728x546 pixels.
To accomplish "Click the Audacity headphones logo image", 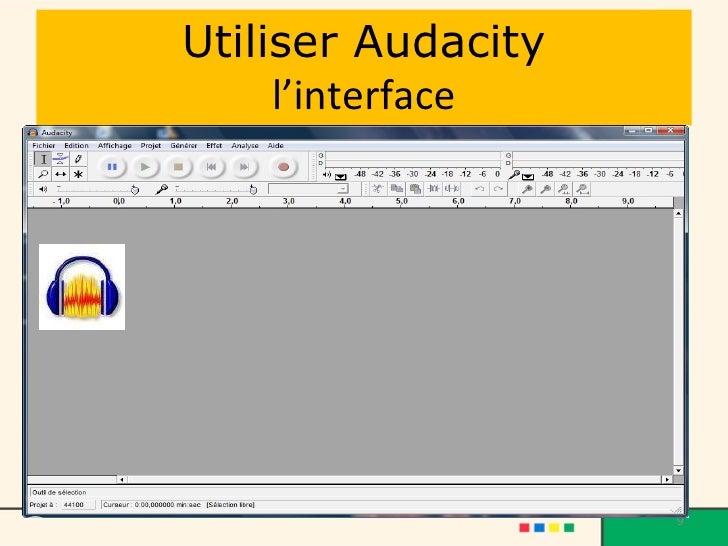I will [x=82, y=287].
